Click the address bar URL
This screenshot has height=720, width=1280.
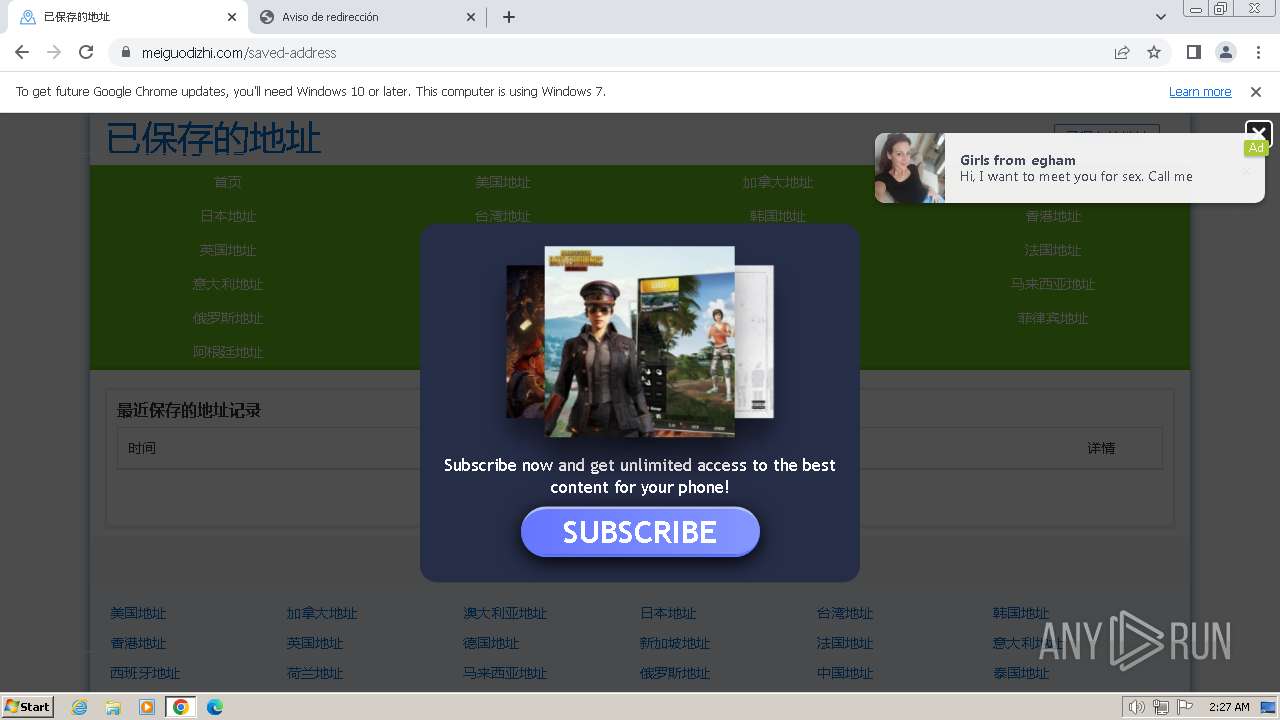[239, 52]
